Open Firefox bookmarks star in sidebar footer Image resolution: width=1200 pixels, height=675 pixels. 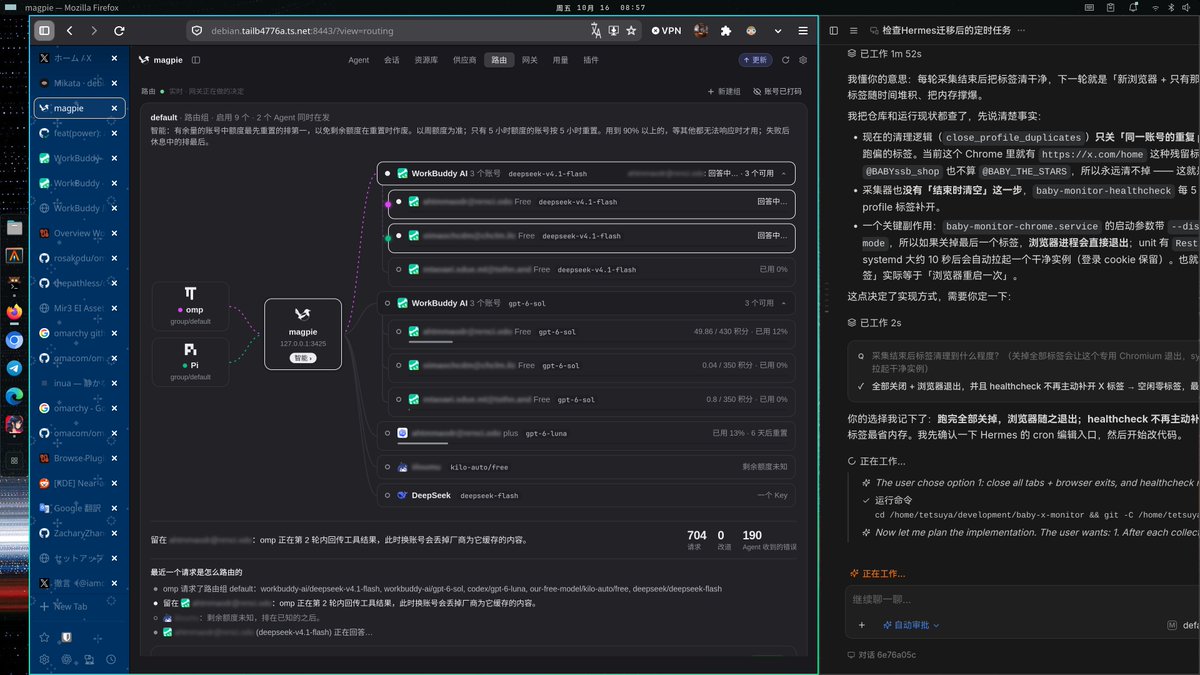click(x=44, y=637)
